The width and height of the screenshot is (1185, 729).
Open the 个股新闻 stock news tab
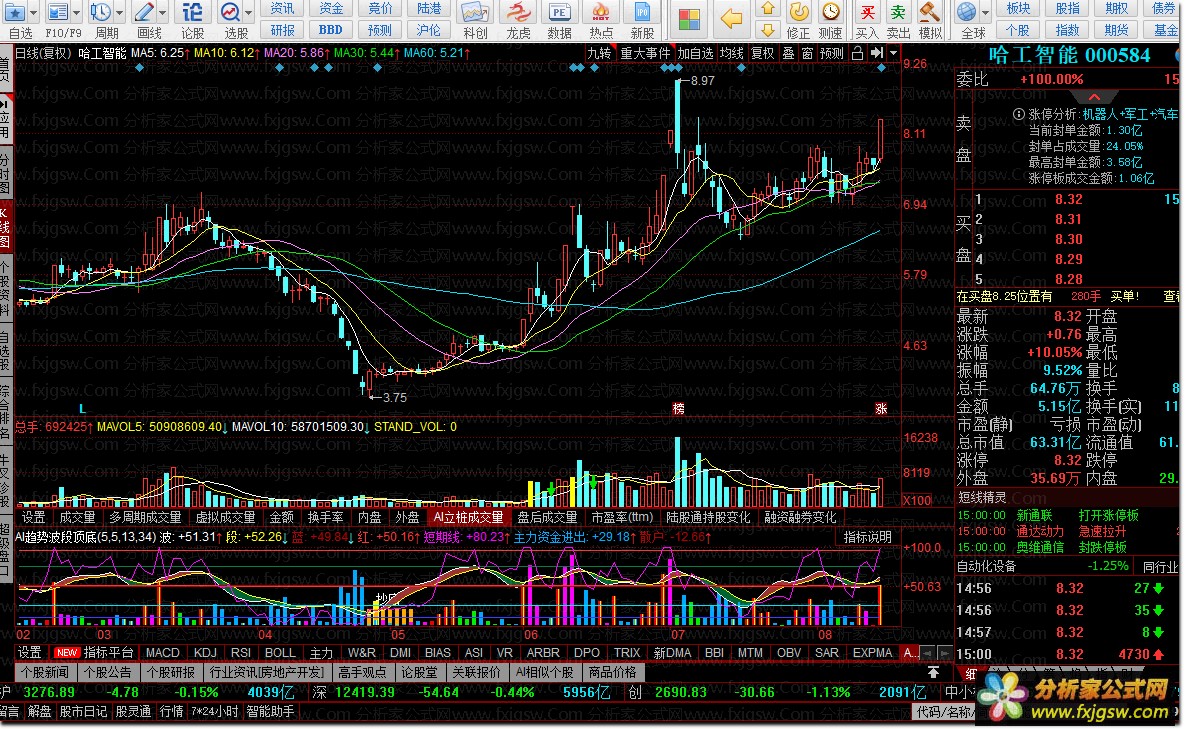[45, 672]
